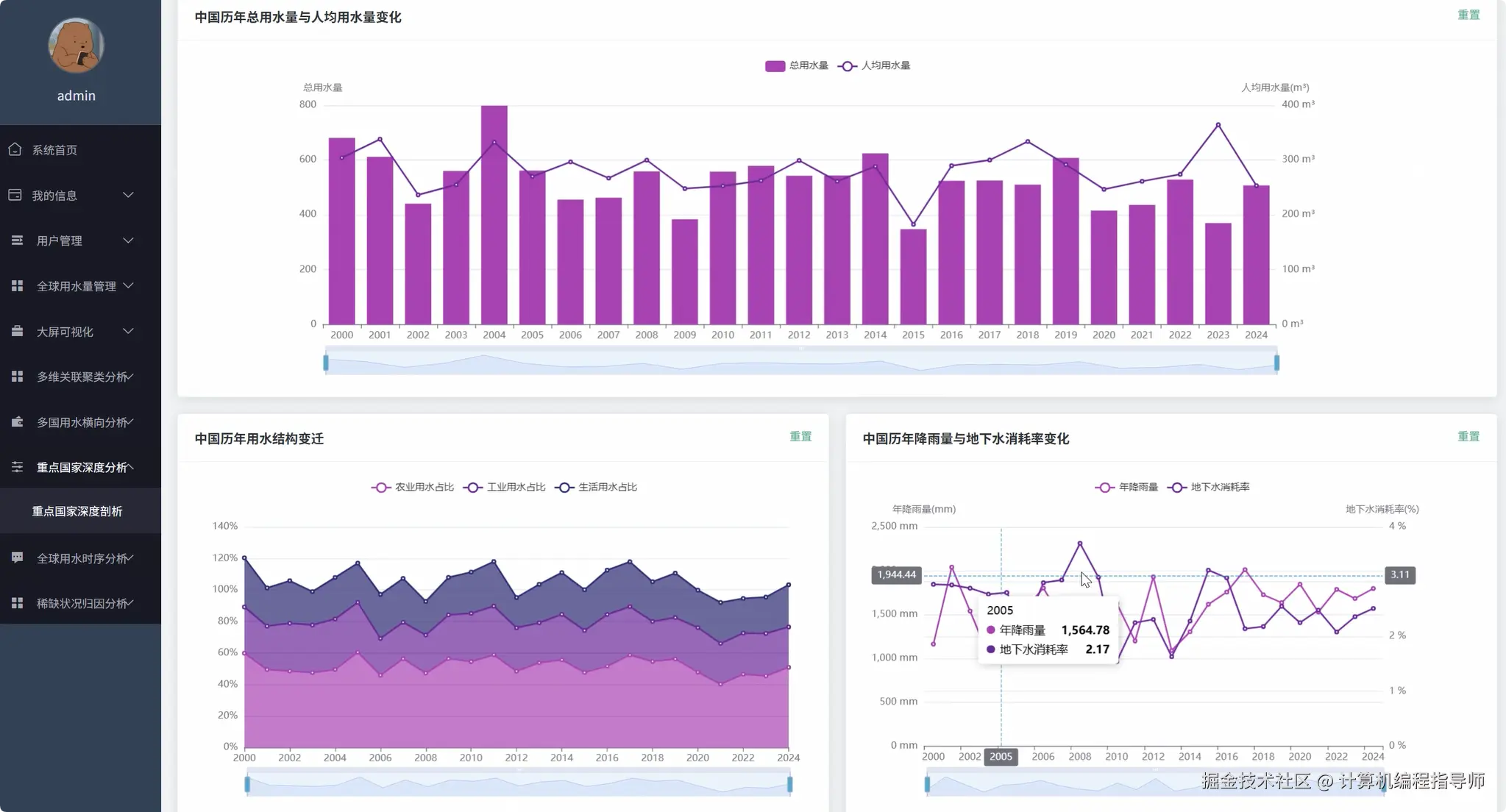This screenshot has height=812, width=1506.
Task: Toggle the 生活用水占比 legend series
Action: (597, 487)
